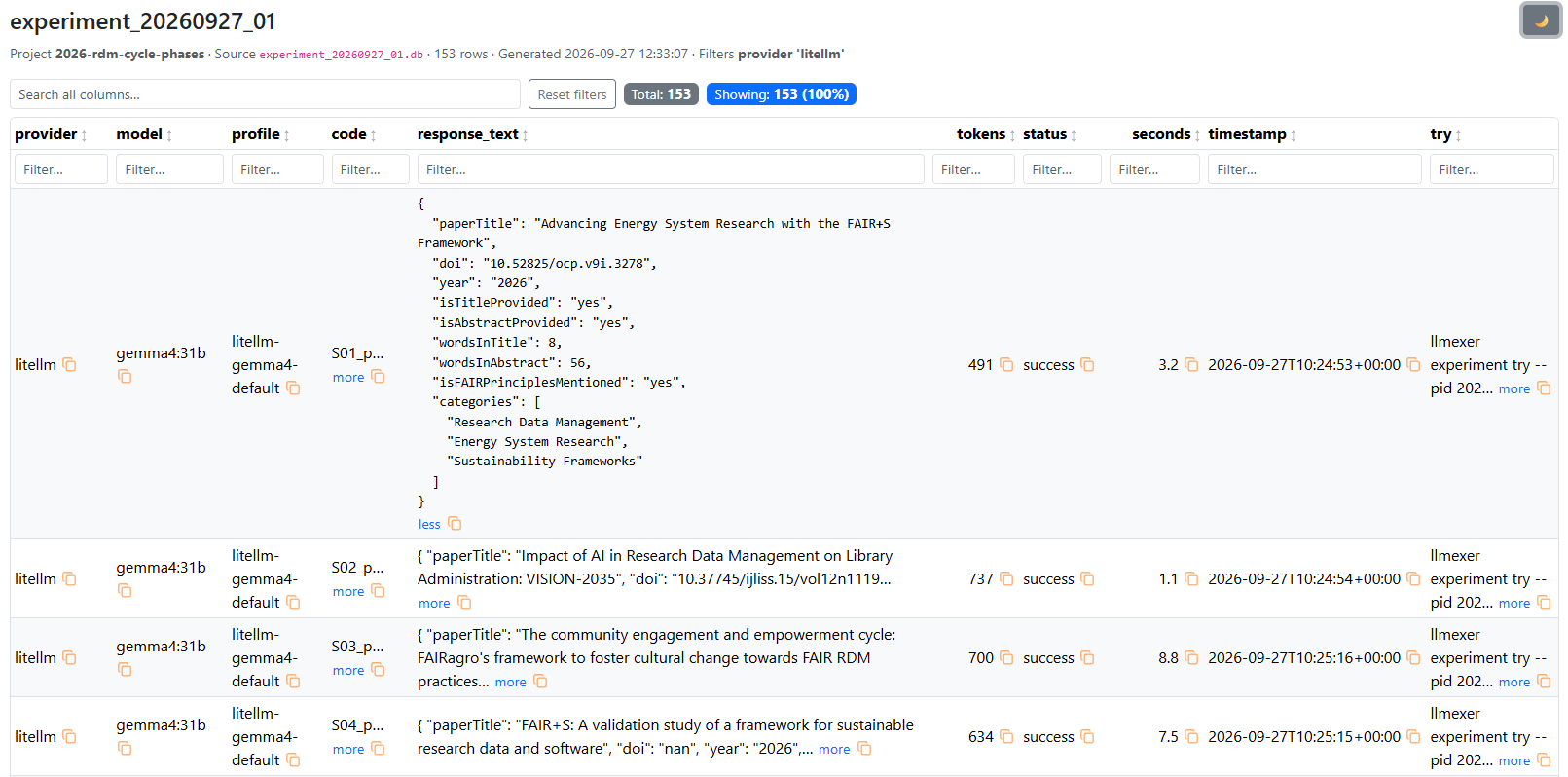1568x777 pixels.
Task: Focus the status filter box
Action: coord(1062,169)
